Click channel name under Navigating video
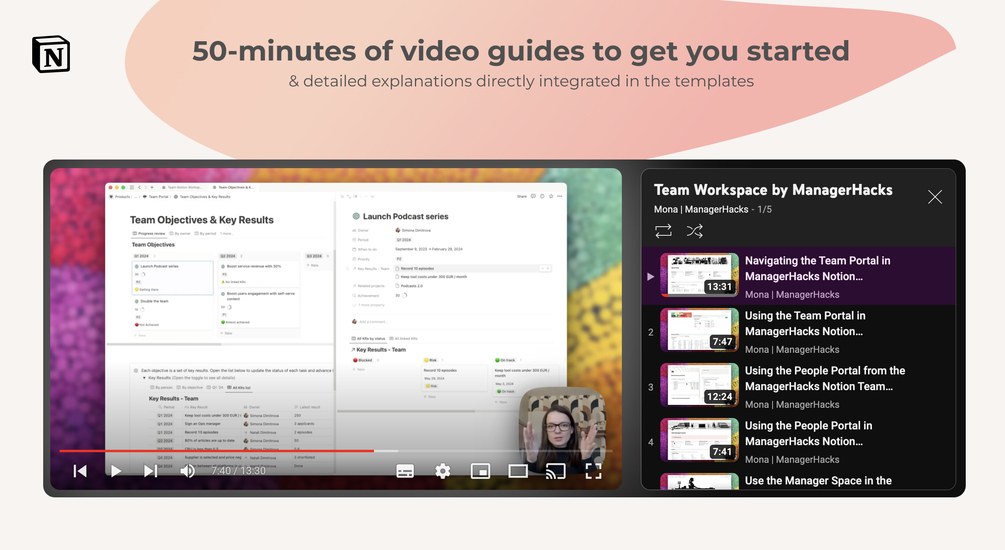The image size is (1005, 550). coord(792,295)
